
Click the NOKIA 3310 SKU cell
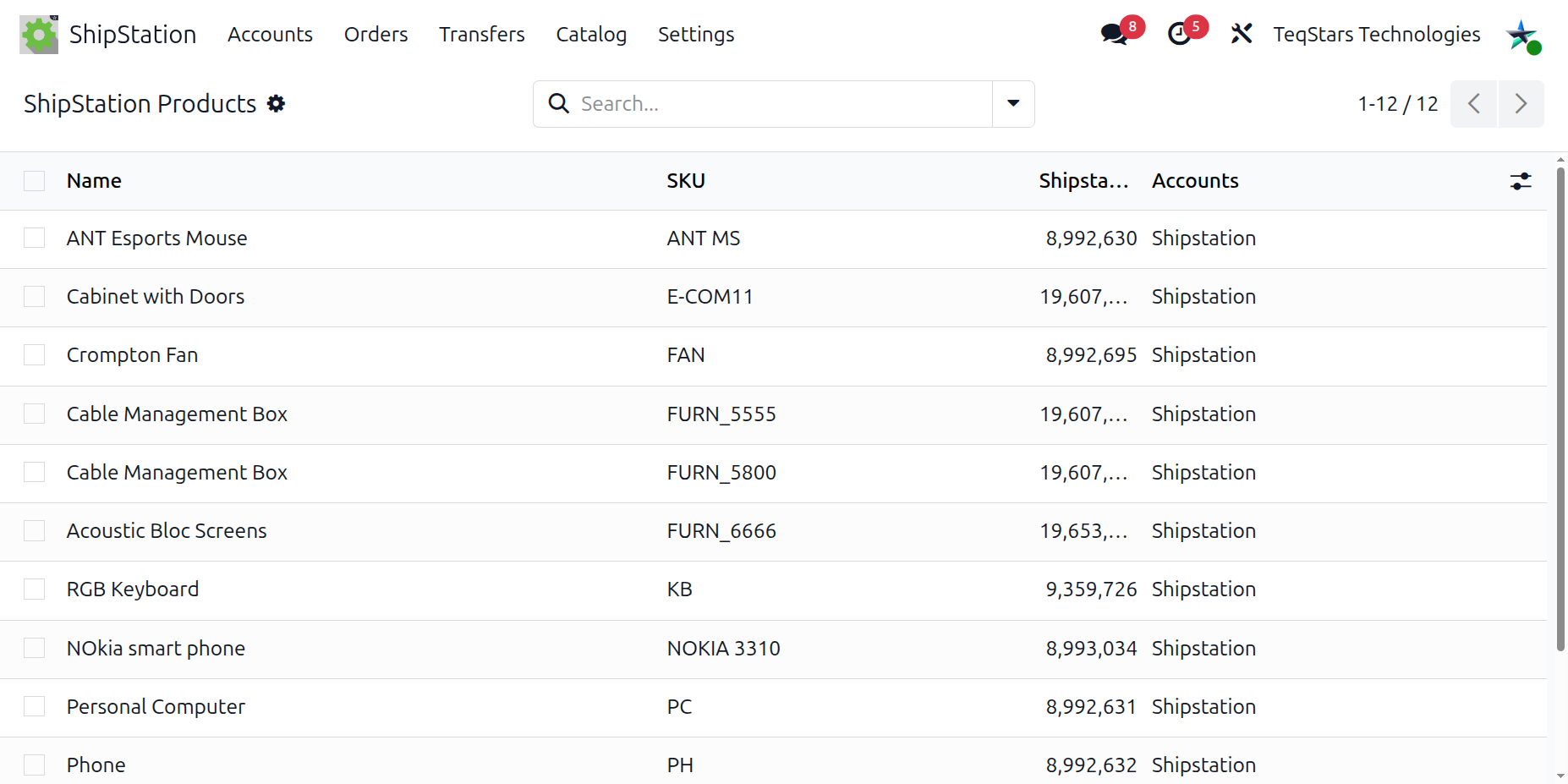coord(724,648)
